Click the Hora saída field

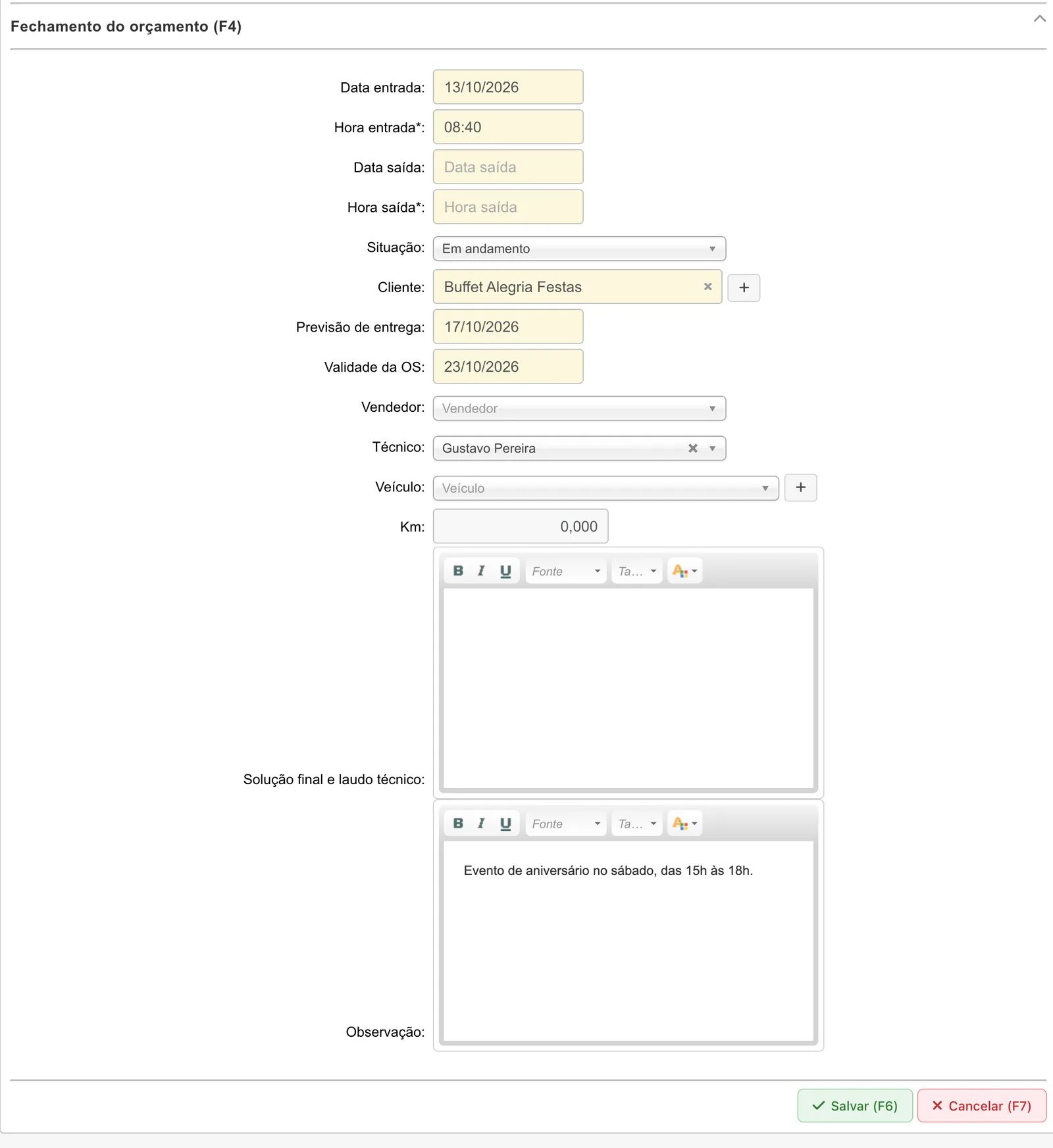pos(508,207)
